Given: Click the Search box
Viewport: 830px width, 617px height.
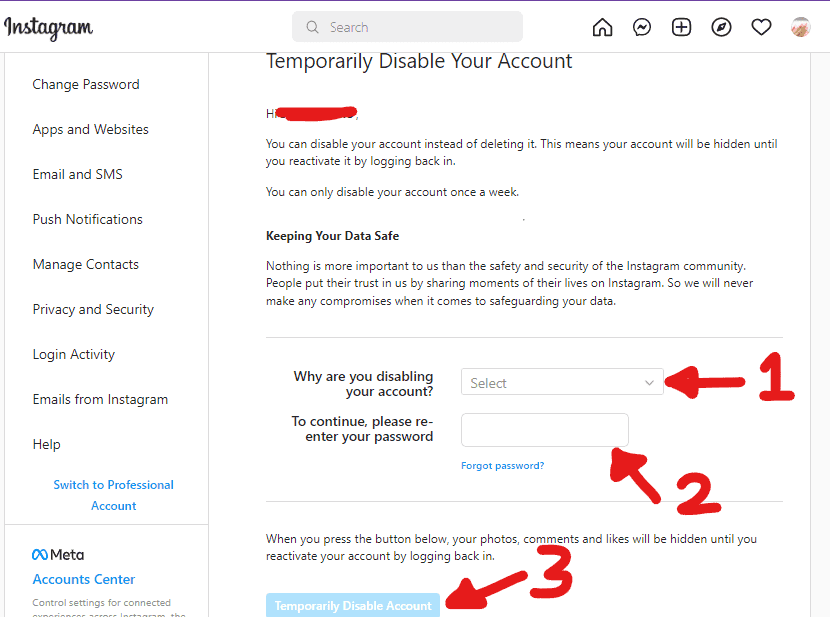Looking at the screenshot, I should click(x=407, y=27).
